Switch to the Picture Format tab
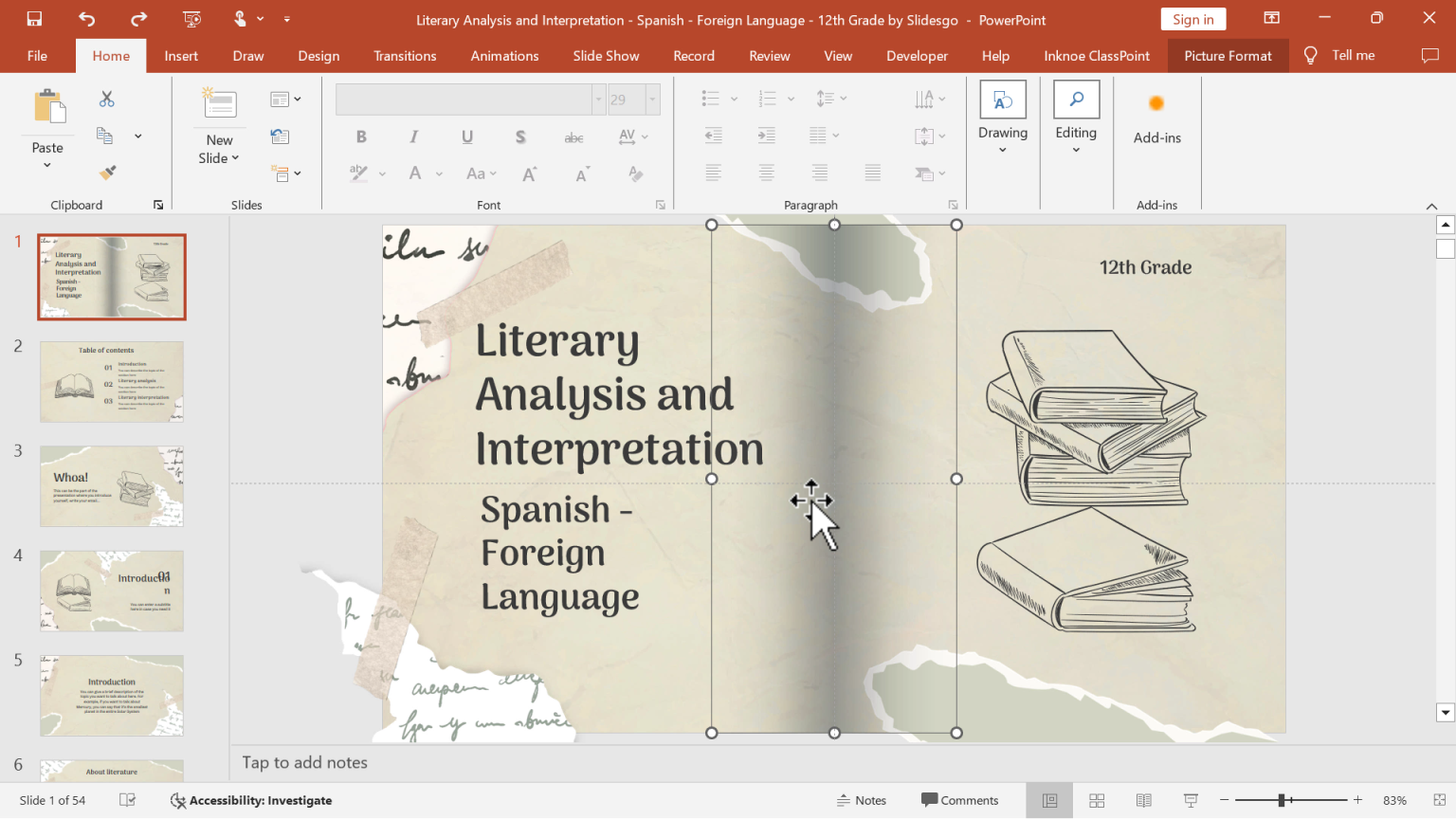Image resolution: width=1456 pixels, height=819 pixels. point(1228,55)
